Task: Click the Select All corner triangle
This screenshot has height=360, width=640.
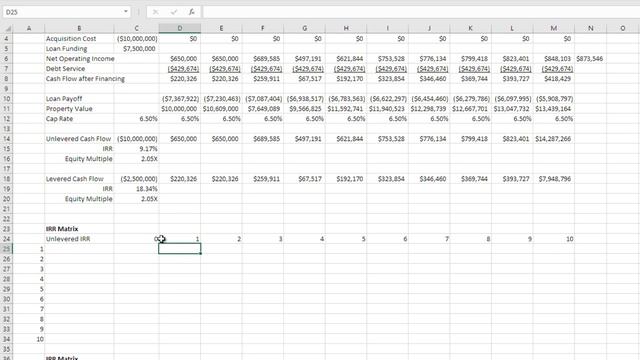Action: coord(7,28)
